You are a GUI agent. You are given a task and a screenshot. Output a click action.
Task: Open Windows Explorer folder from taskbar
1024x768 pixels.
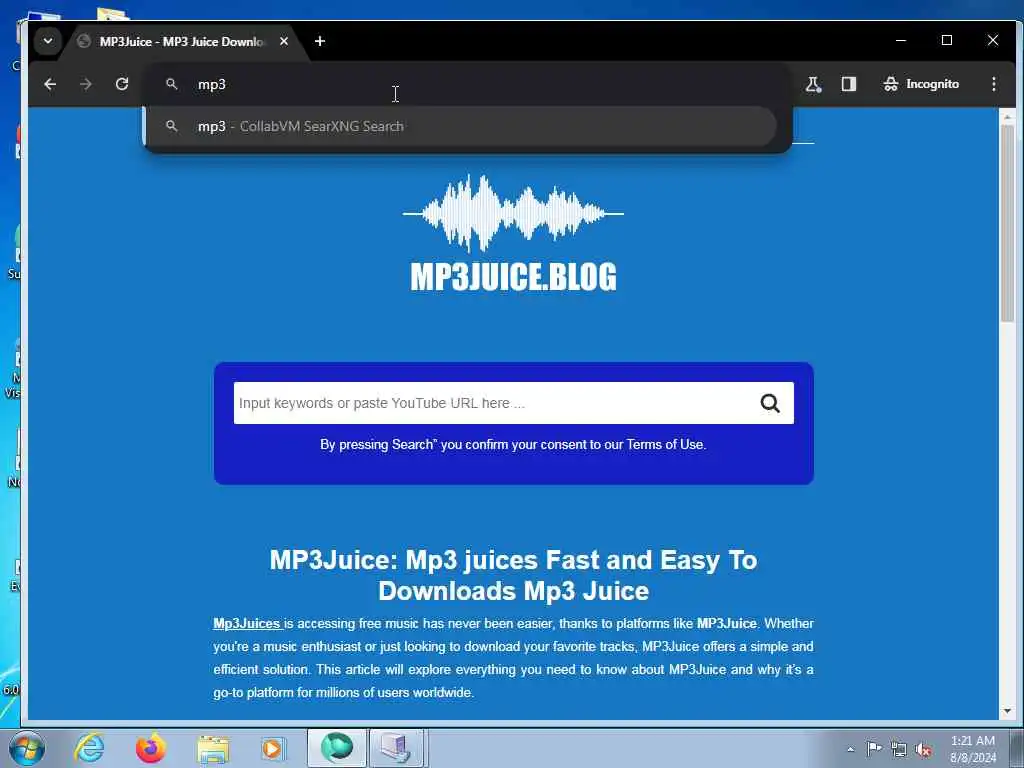click(x=213, y=748)
